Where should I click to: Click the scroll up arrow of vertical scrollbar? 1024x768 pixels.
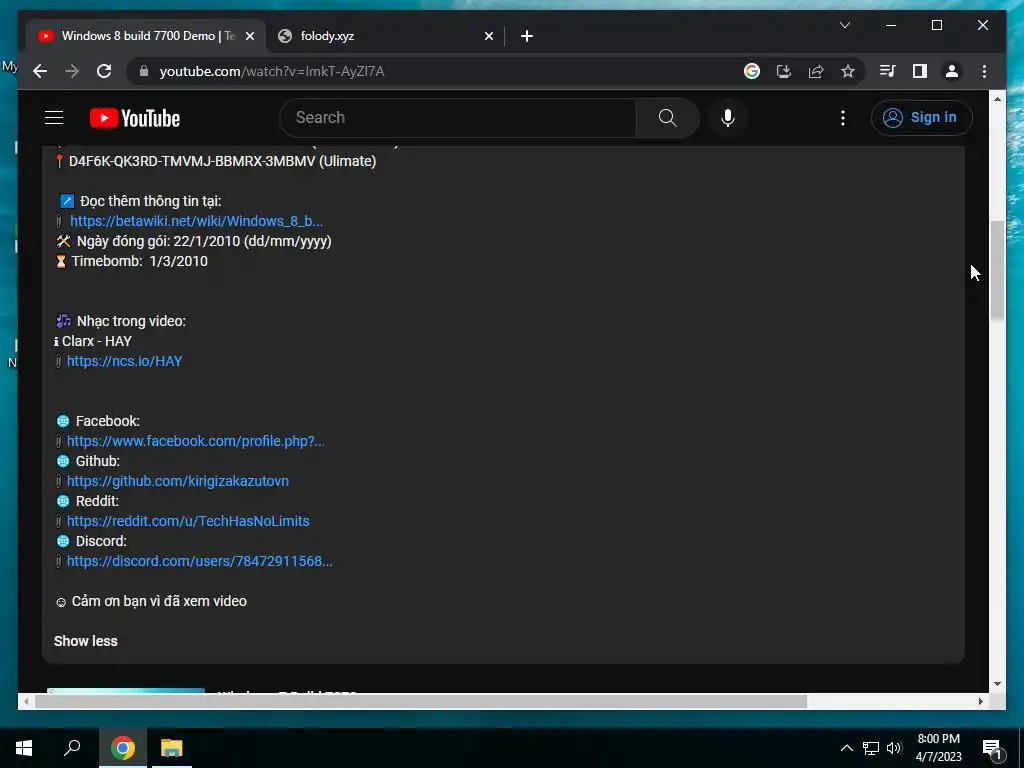pyautogui.click(x=997, y=99)
